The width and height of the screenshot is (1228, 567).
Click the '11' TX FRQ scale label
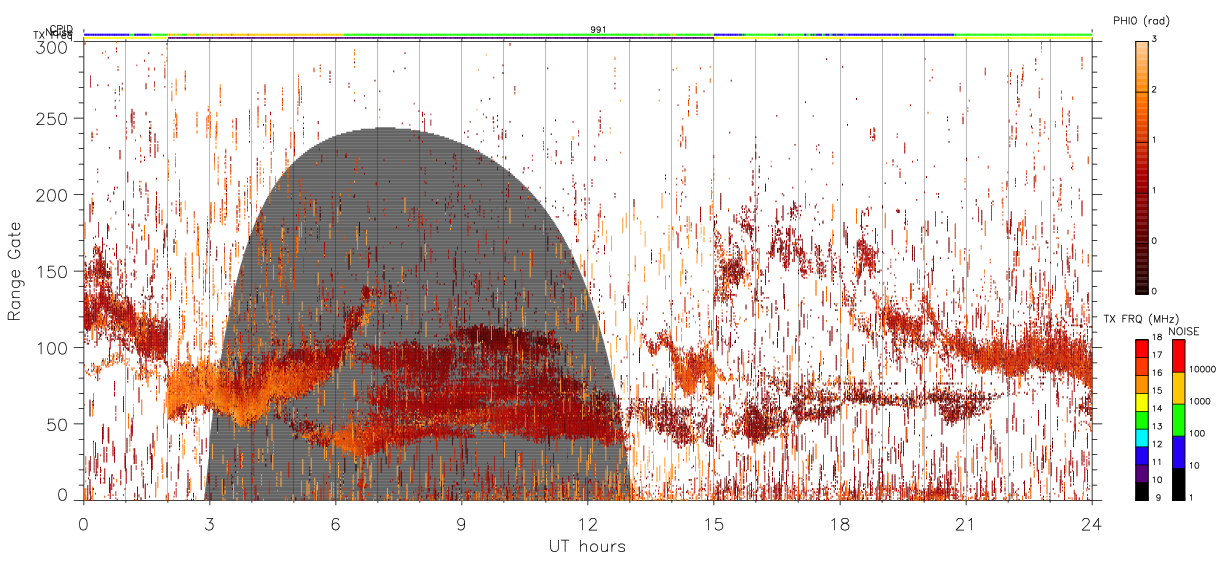pos(1158,462)
